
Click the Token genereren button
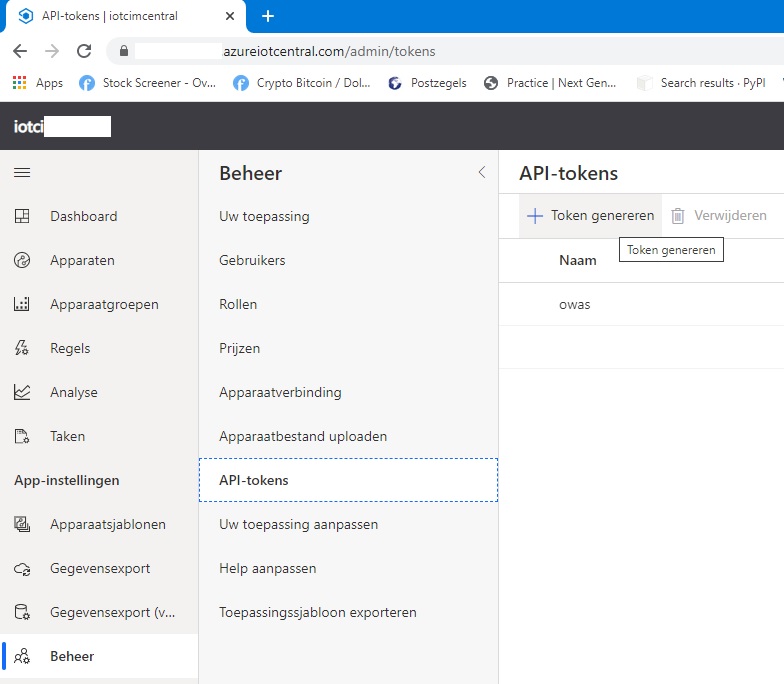click(x=591, y=215)
